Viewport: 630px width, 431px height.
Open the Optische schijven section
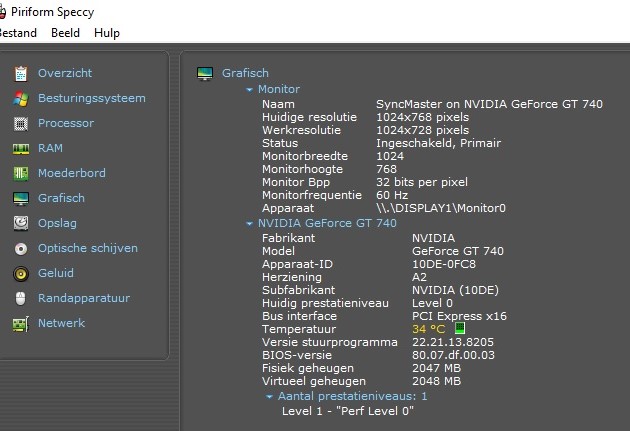88,248
